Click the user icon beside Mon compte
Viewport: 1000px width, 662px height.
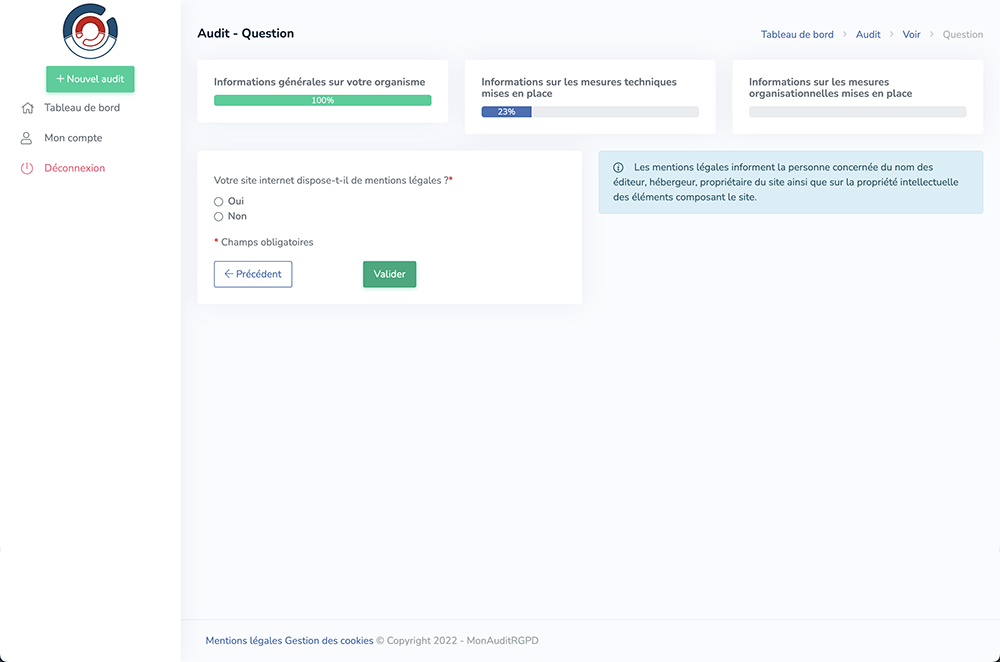click(27, 138)
